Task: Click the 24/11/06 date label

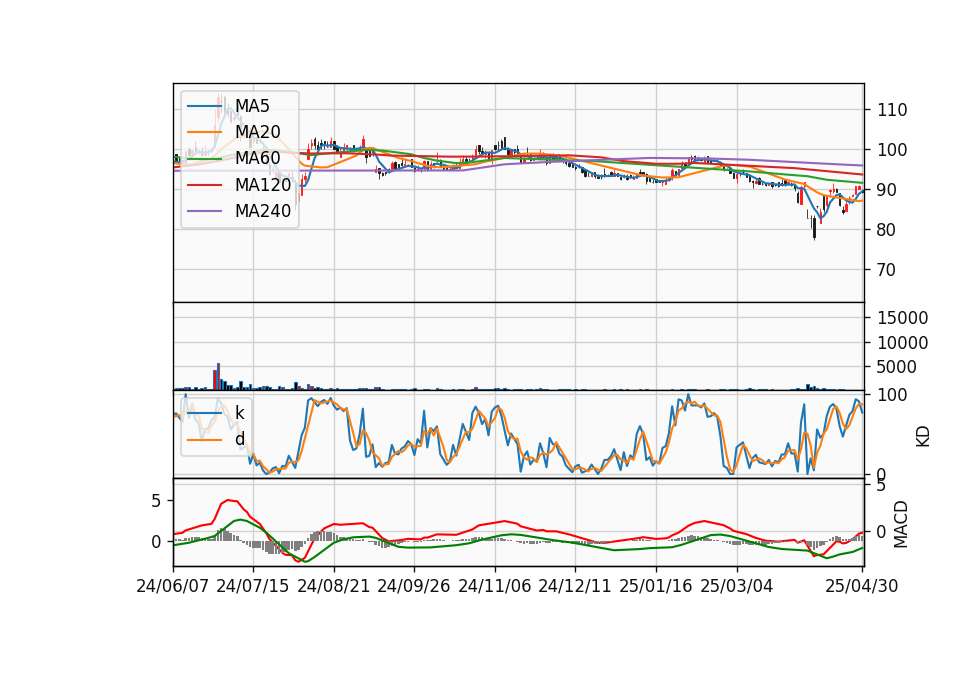Action: pyautogui.click(x=495, y=586)
